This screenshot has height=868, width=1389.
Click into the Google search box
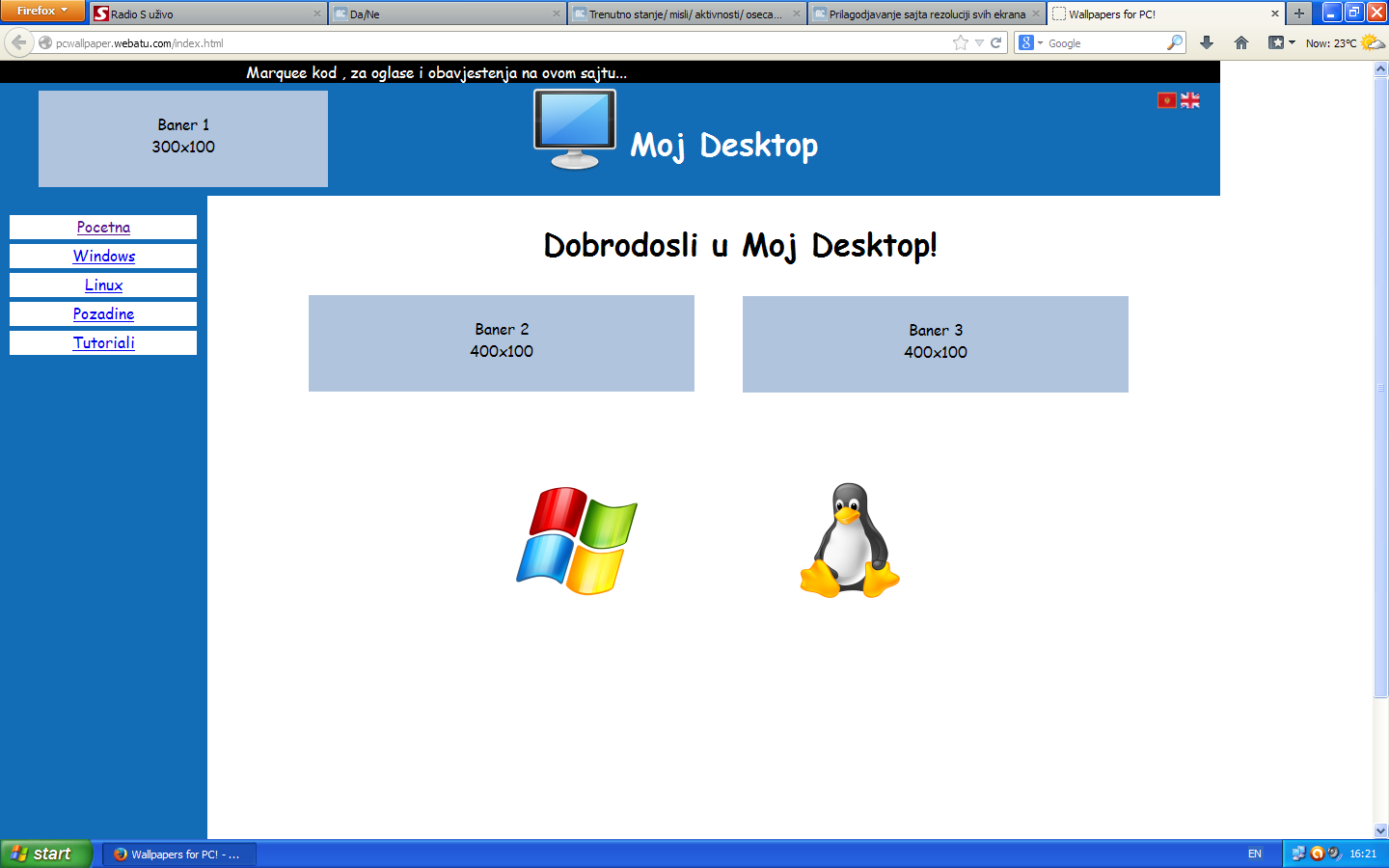tap(1105, 42)
